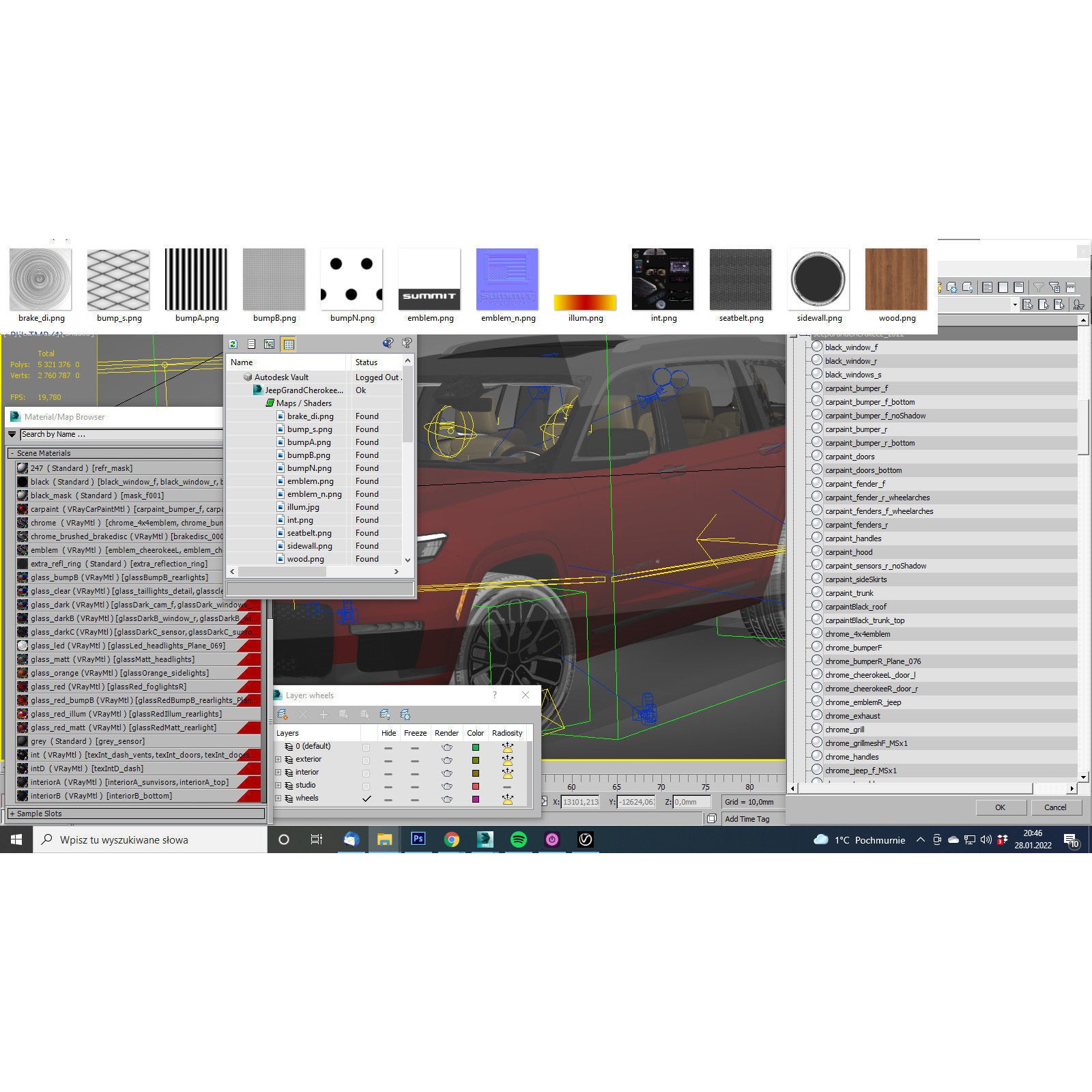The height and width of the screenshot is (1092, 1092).
Task: Toggle Hide for the exterior layer
Action: coord(388,760)
